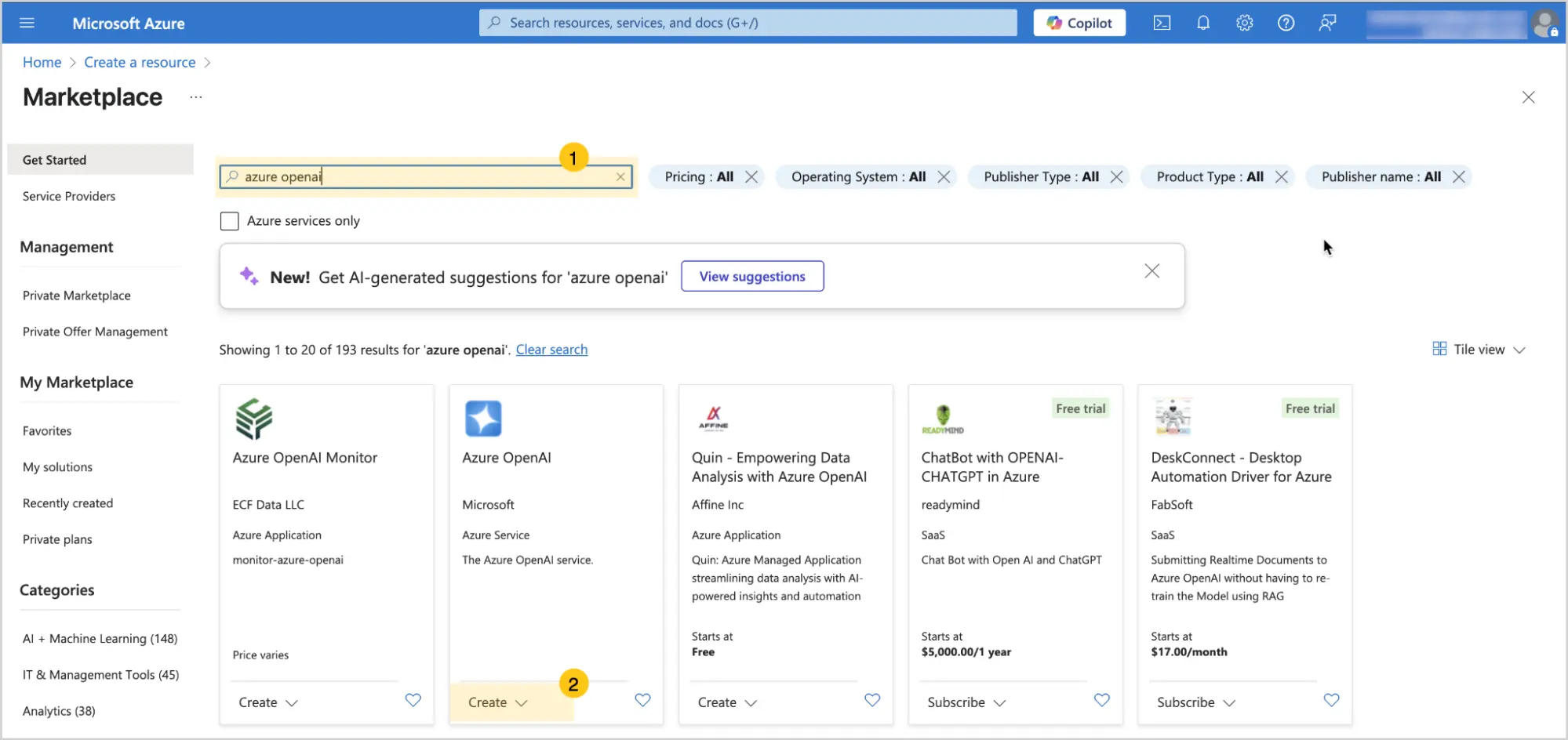Favorite the DeskConnect FabSoft card

1331,700
